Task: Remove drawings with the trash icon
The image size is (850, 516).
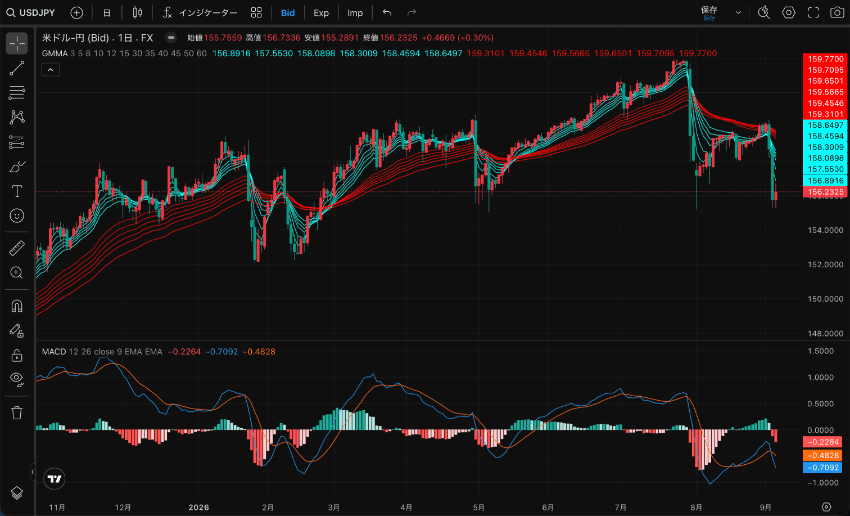Action: (17, 412)
